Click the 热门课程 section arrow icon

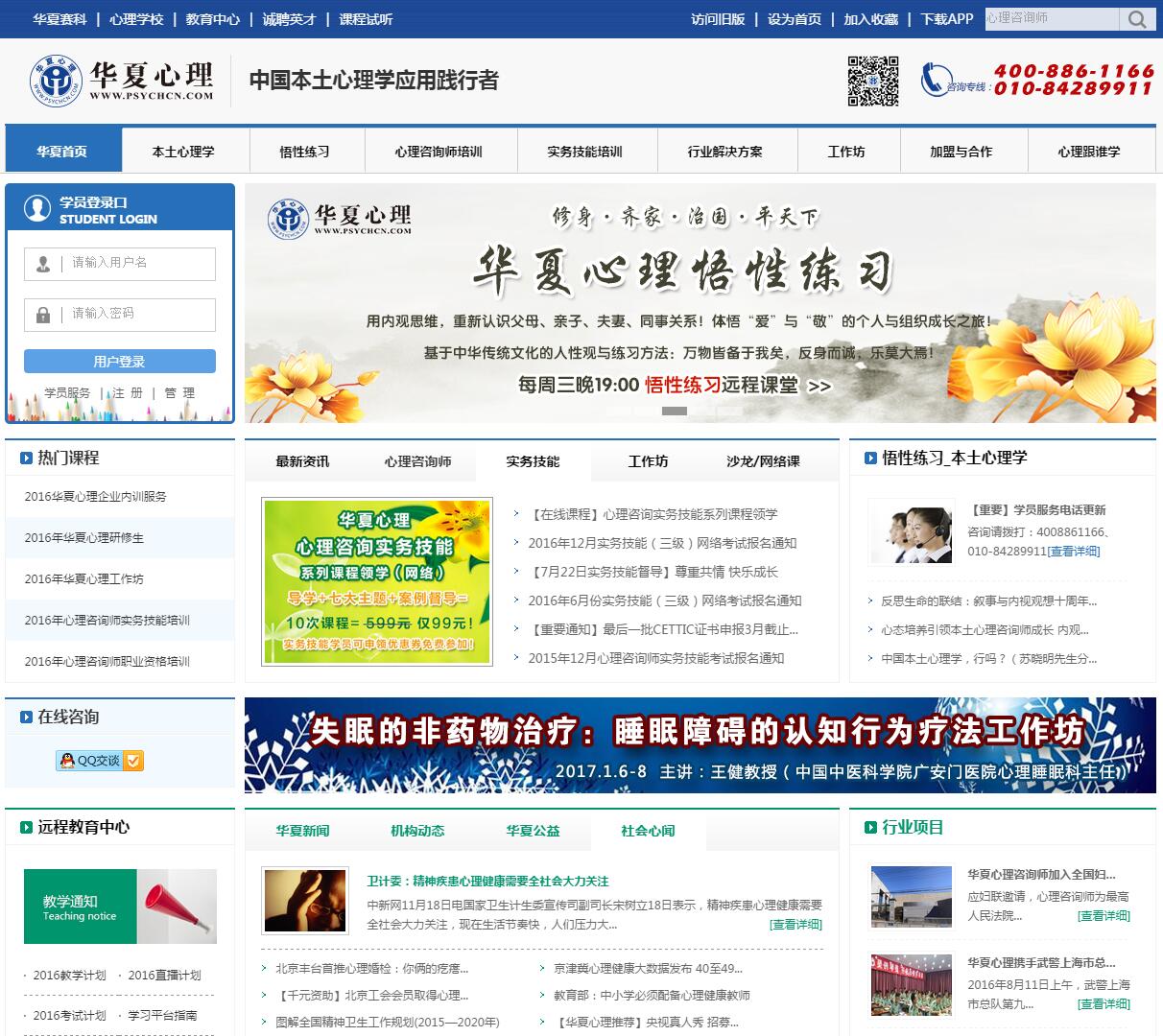click(26, 458)
